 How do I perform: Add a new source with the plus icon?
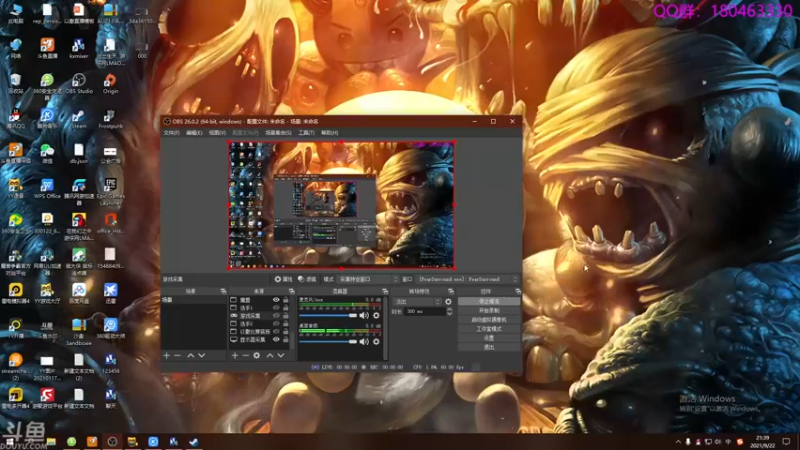(x=235, y=355)
